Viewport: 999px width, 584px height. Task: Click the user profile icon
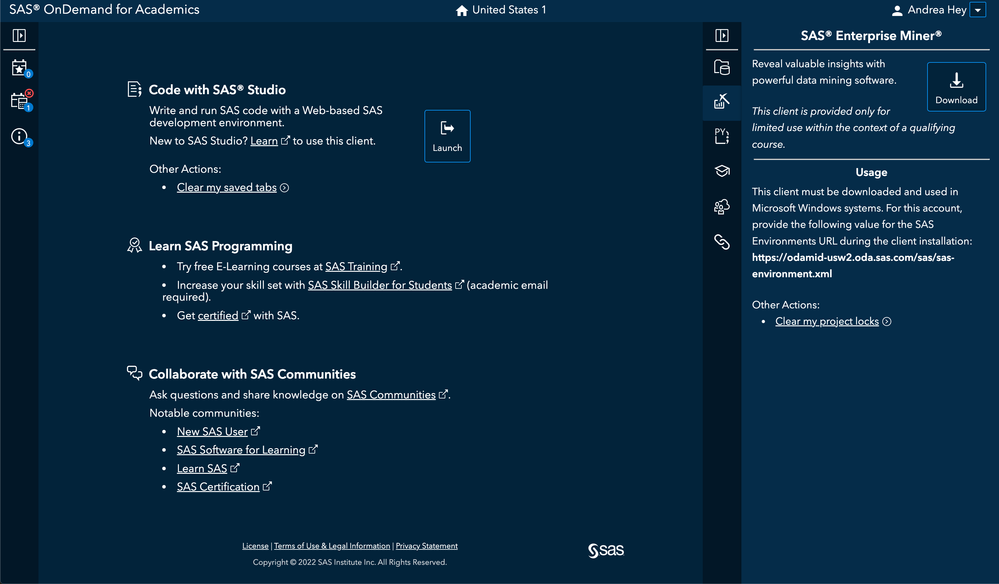(897, 10)
